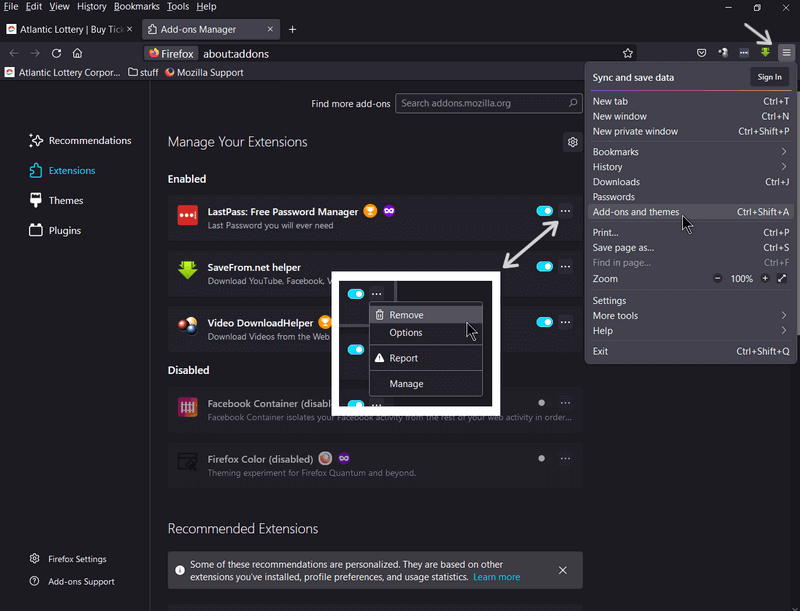Disable the LastPass extension toggle
The width and height of the screenshot is (800, 611).
[544, 211]
